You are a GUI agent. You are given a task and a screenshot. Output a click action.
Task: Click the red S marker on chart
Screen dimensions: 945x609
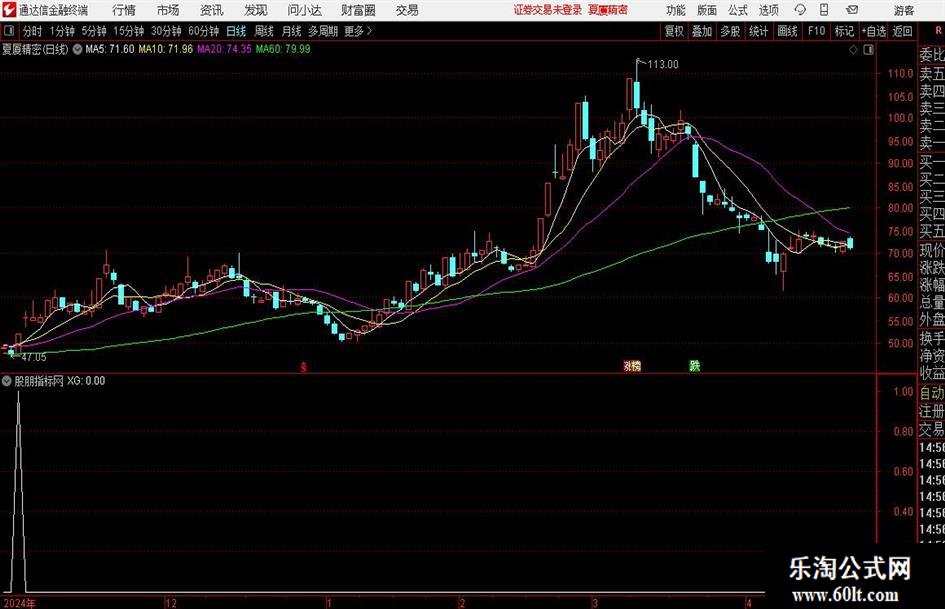(x=304, y=367)
